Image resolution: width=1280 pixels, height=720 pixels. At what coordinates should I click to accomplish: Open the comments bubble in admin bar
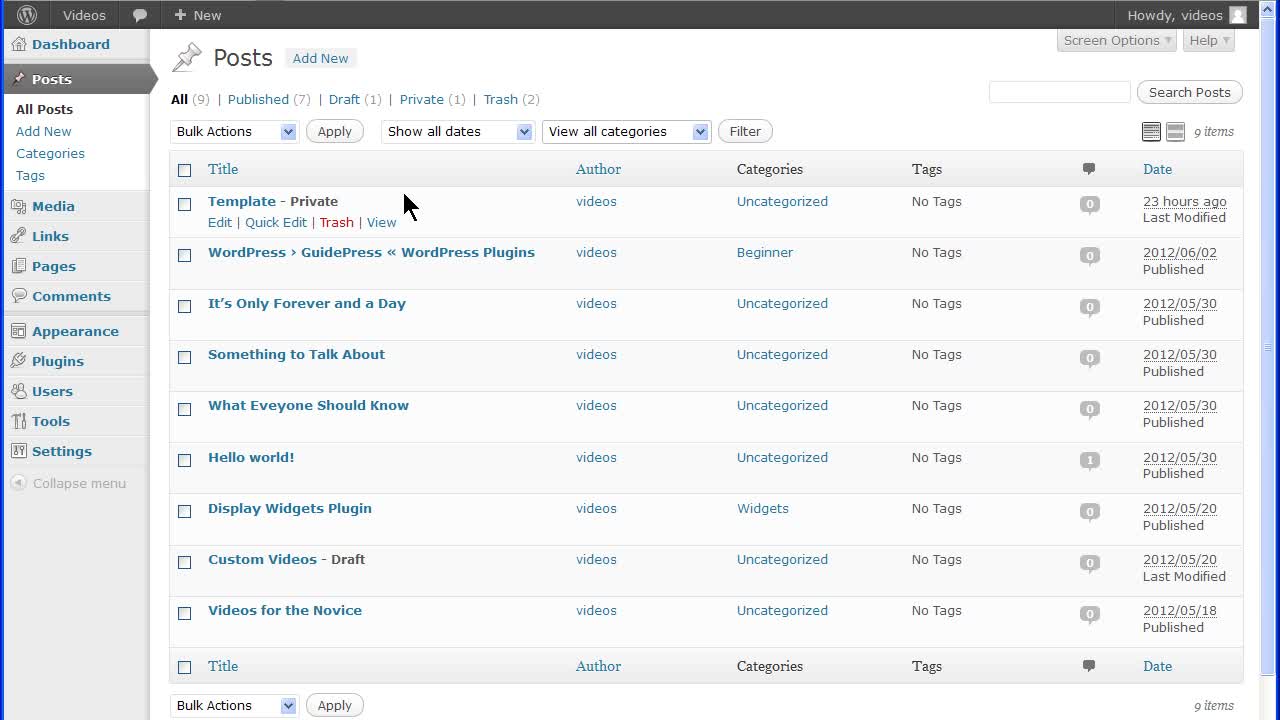[140, 15]
